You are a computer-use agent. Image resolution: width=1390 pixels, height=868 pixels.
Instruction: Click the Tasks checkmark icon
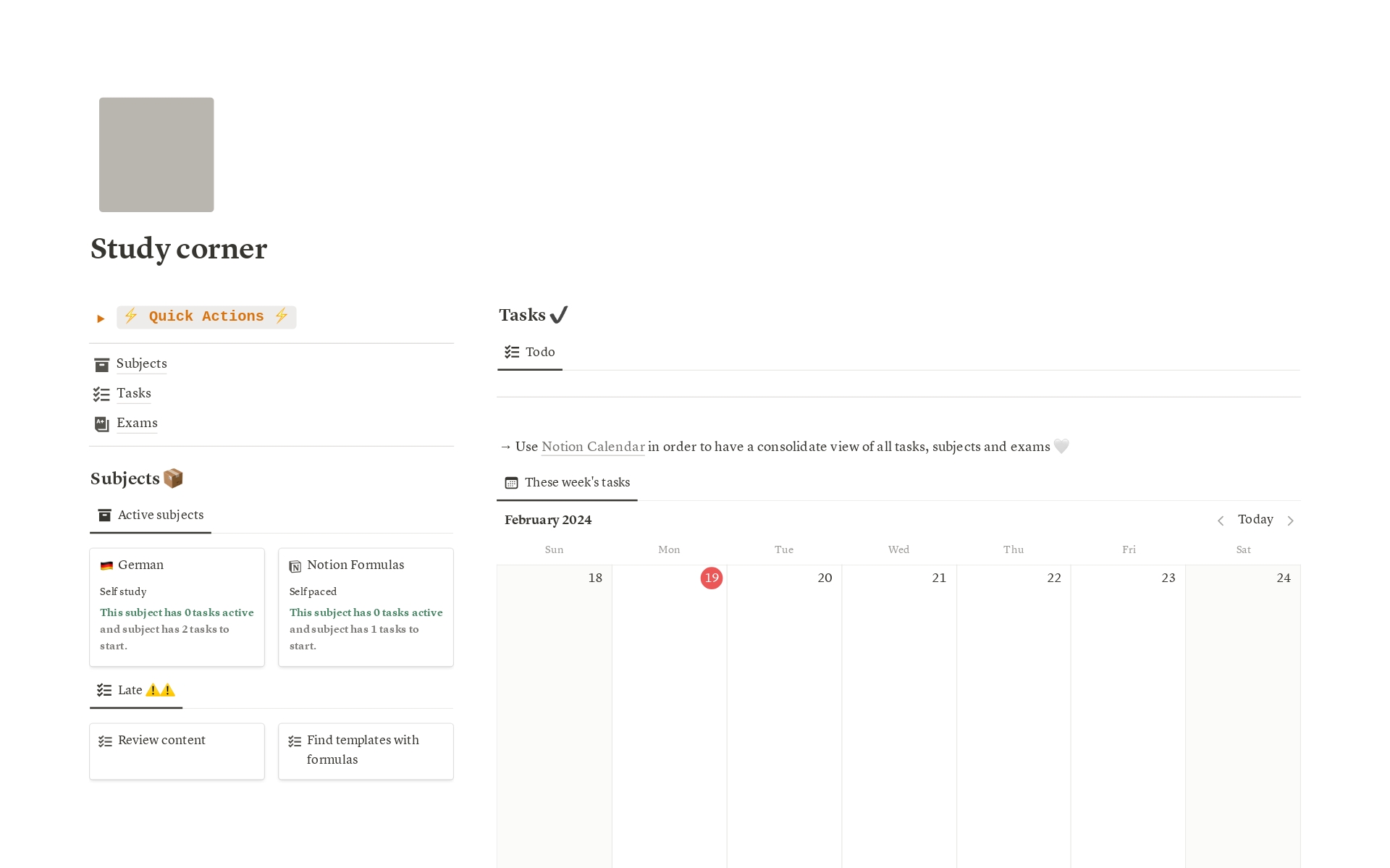[559, 314]
